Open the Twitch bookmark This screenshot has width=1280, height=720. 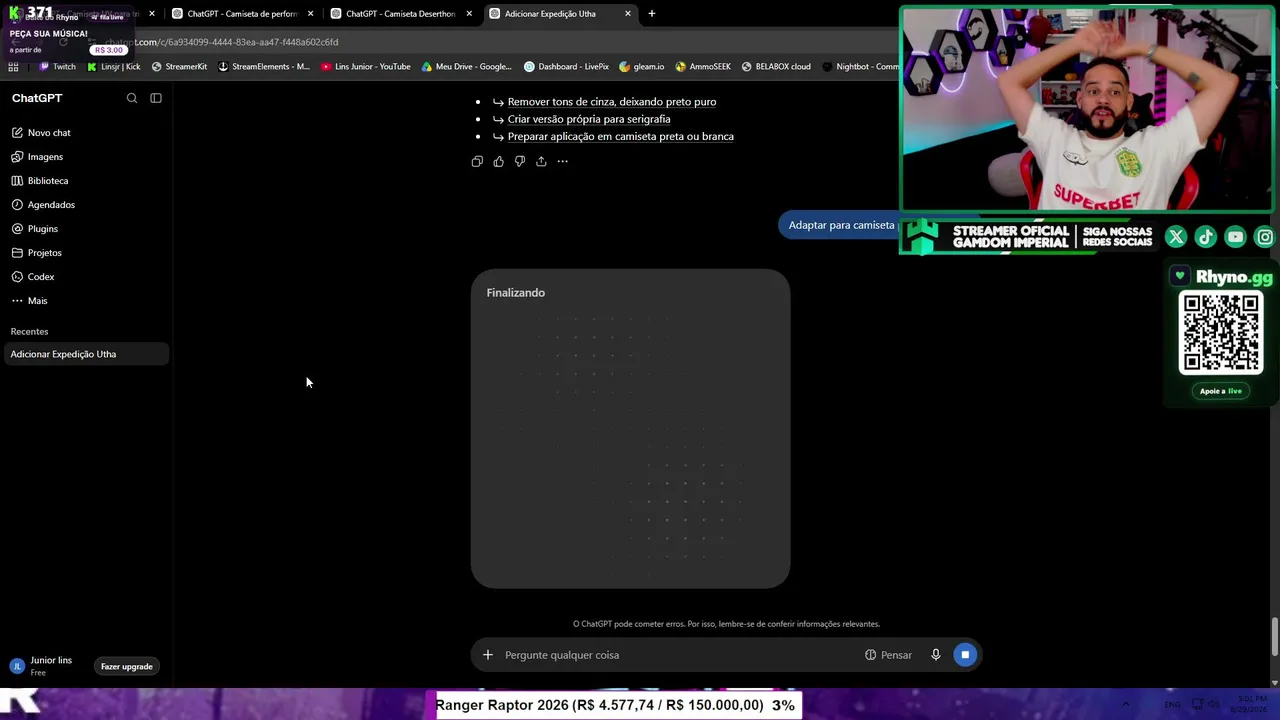pyautogui.click(x=57, y=67)
